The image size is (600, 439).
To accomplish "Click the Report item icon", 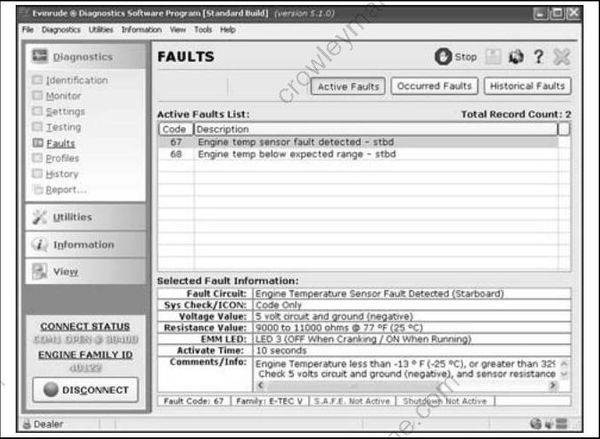I will click(x=38, y=189).
